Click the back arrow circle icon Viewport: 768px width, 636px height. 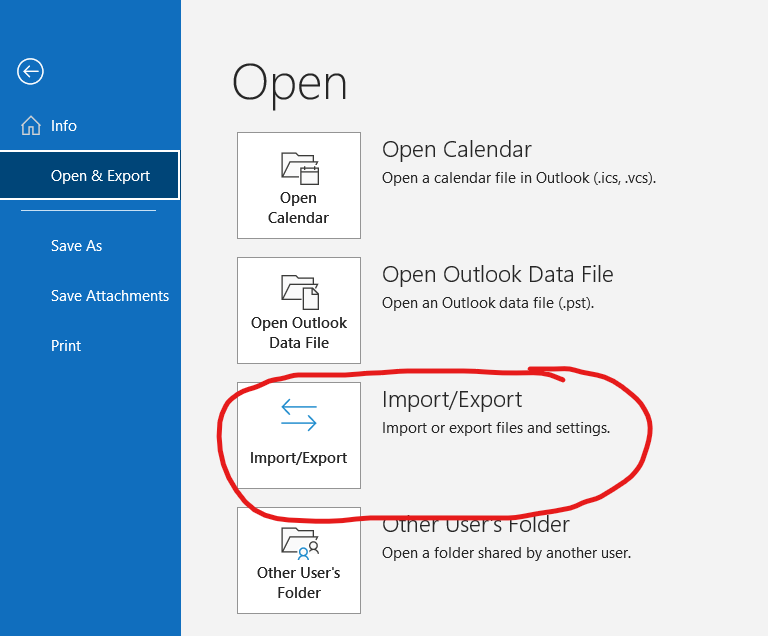tap(31, 71)
